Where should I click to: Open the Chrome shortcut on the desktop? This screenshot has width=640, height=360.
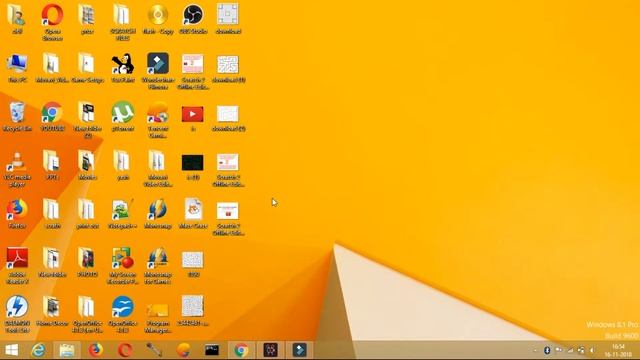52,113
